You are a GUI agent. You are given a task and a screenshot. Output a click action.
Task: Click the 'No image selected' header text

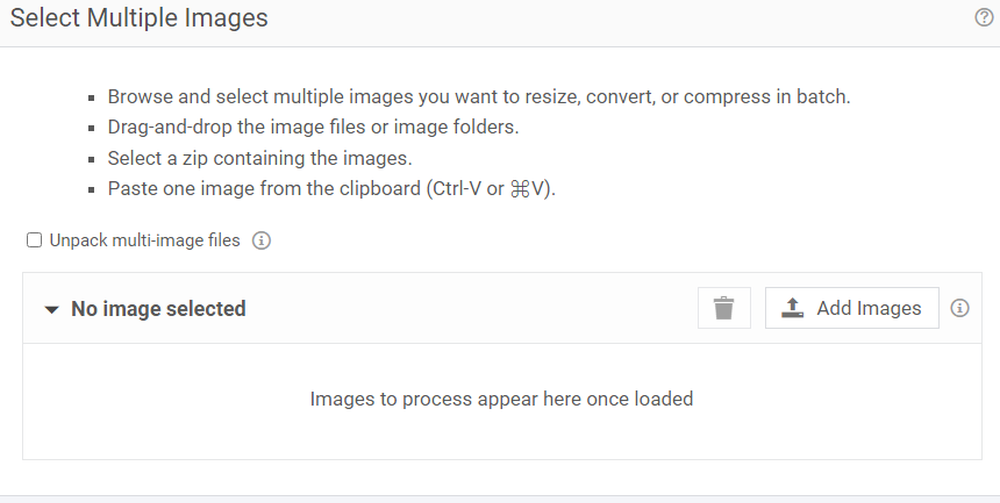(x=158, y=309)
